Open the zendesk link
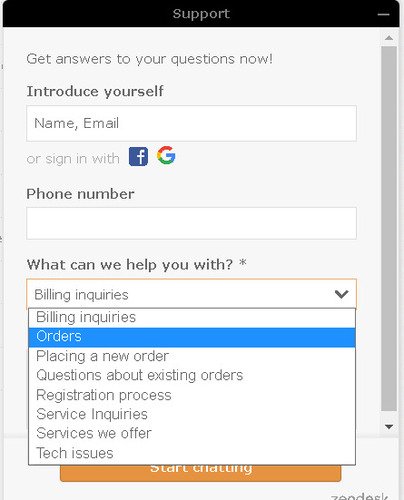 click(359, 496)
